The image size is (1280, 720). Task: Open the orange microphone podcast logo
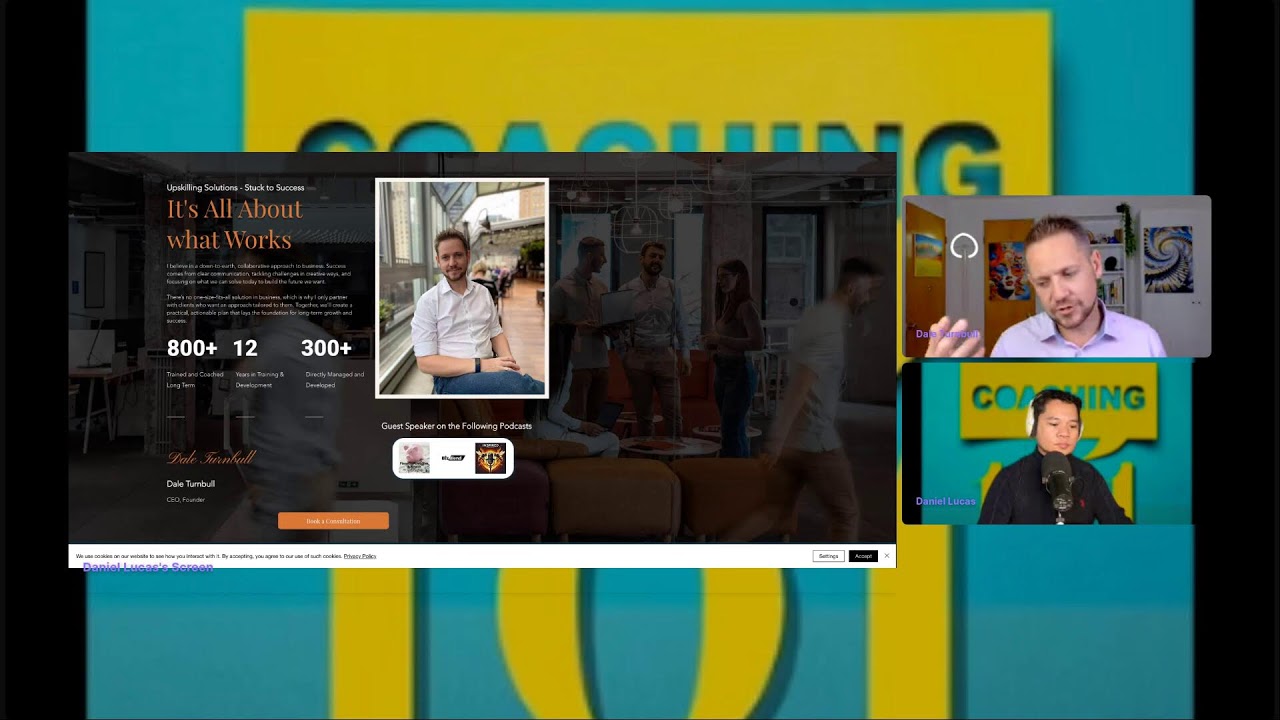point(490,458)
